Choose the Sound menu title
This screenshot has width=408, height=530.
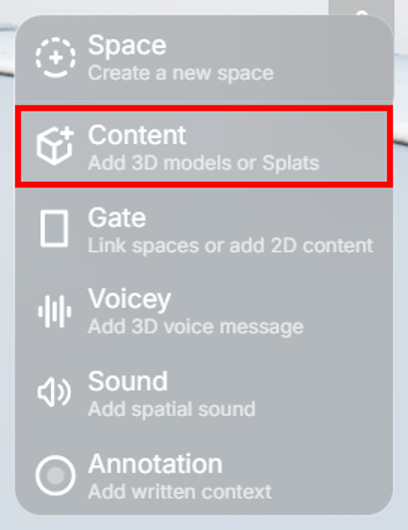[x=128, y=381]
